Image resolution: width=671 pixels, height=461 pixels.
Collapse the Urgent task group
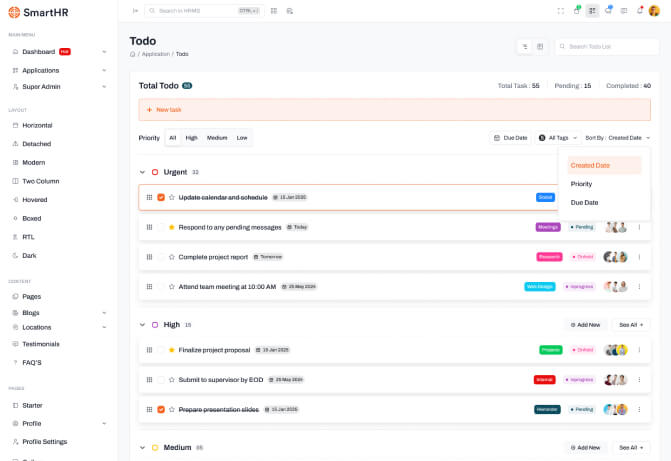point(142,172)
